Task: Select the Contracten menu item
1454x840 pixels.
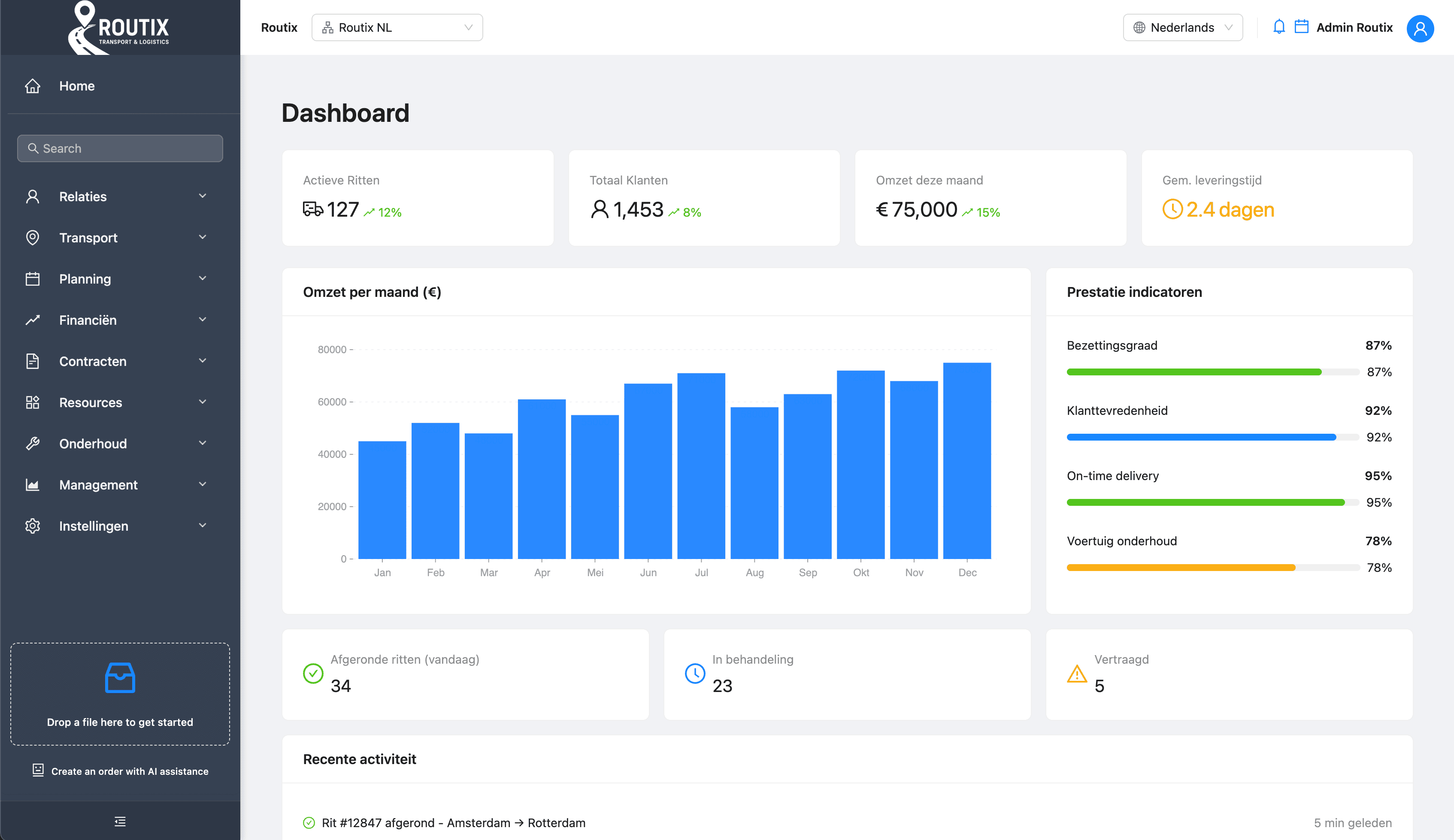Action: [x=93, y=361]
